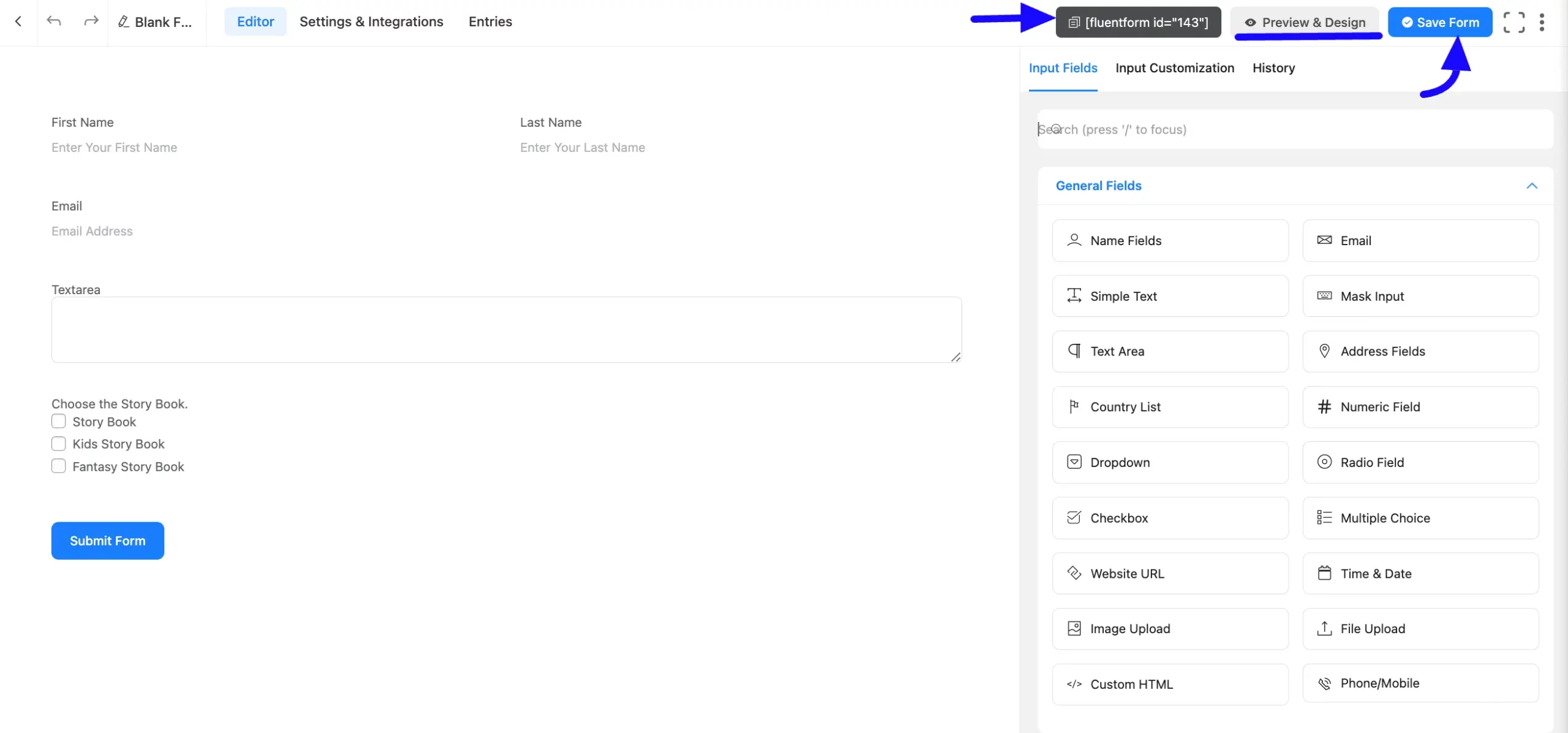Click the undo arrow icon
This screenshot has width=1568, height=733.
coord(54,21)
